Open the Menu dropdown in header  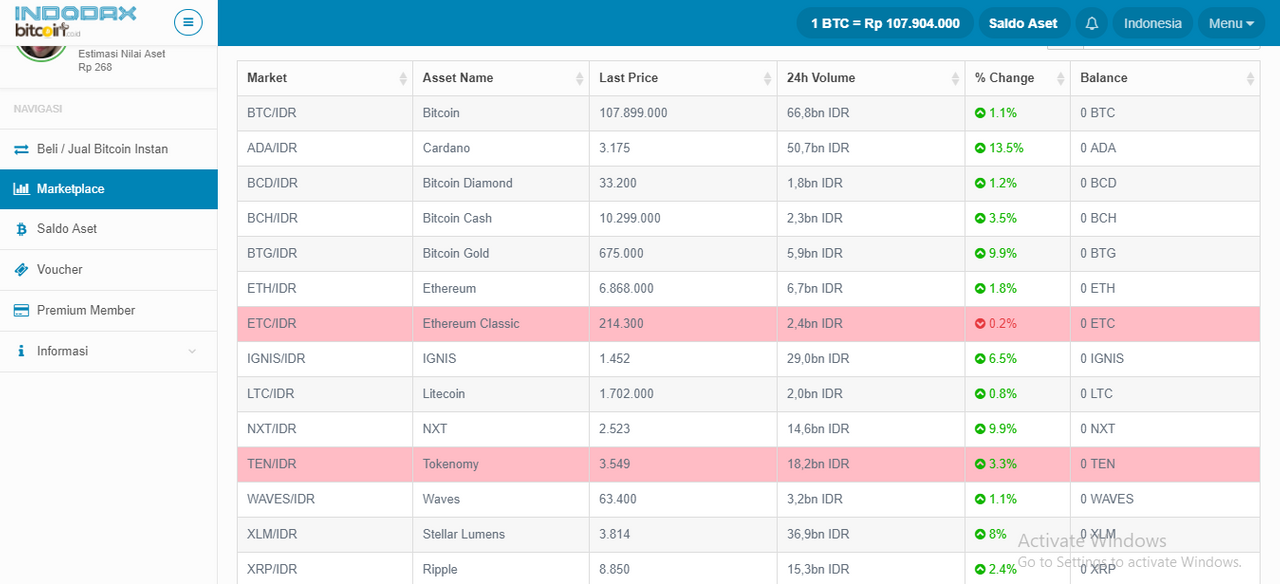1231,23
